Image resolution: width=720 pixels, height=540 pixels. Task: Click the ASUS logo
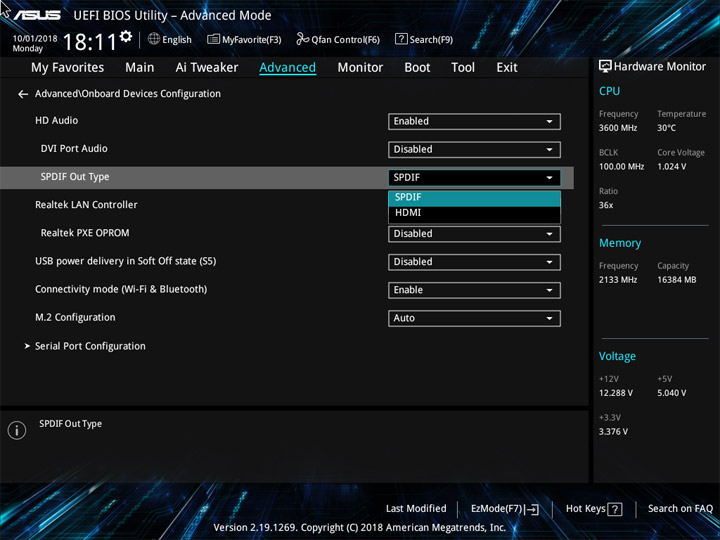(x=37, y=15)
